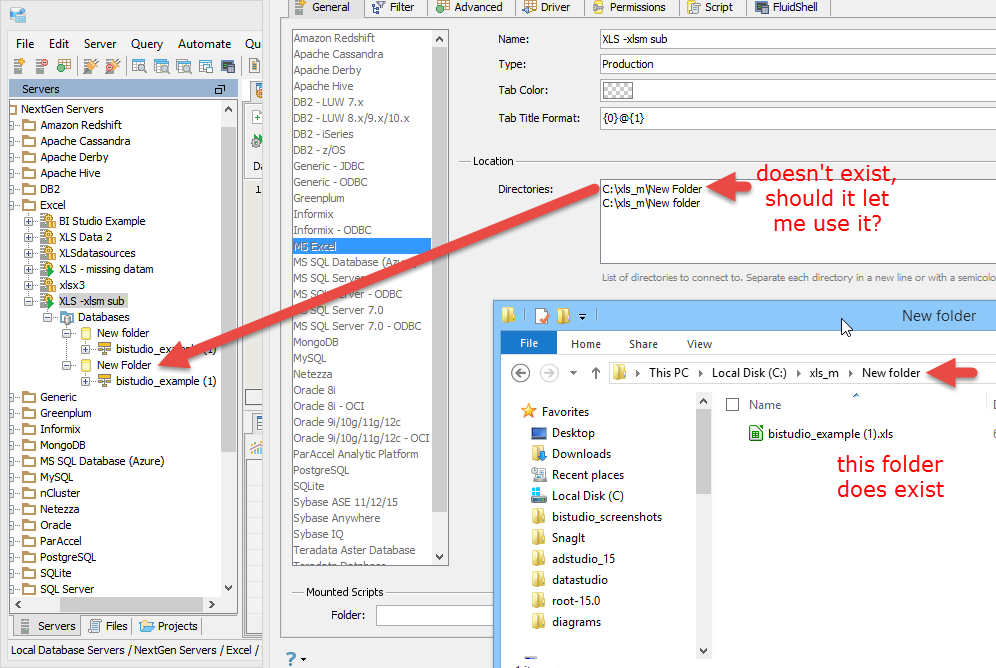The image size is (996, 668).
Task: Open the Server menu
Action: tap(100, 44)
